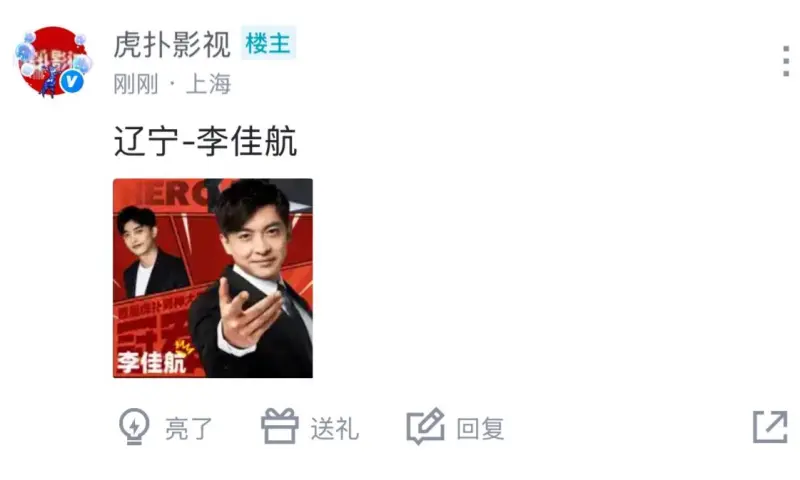Tap the 刚刚 timestamp text

click(136, 84)
